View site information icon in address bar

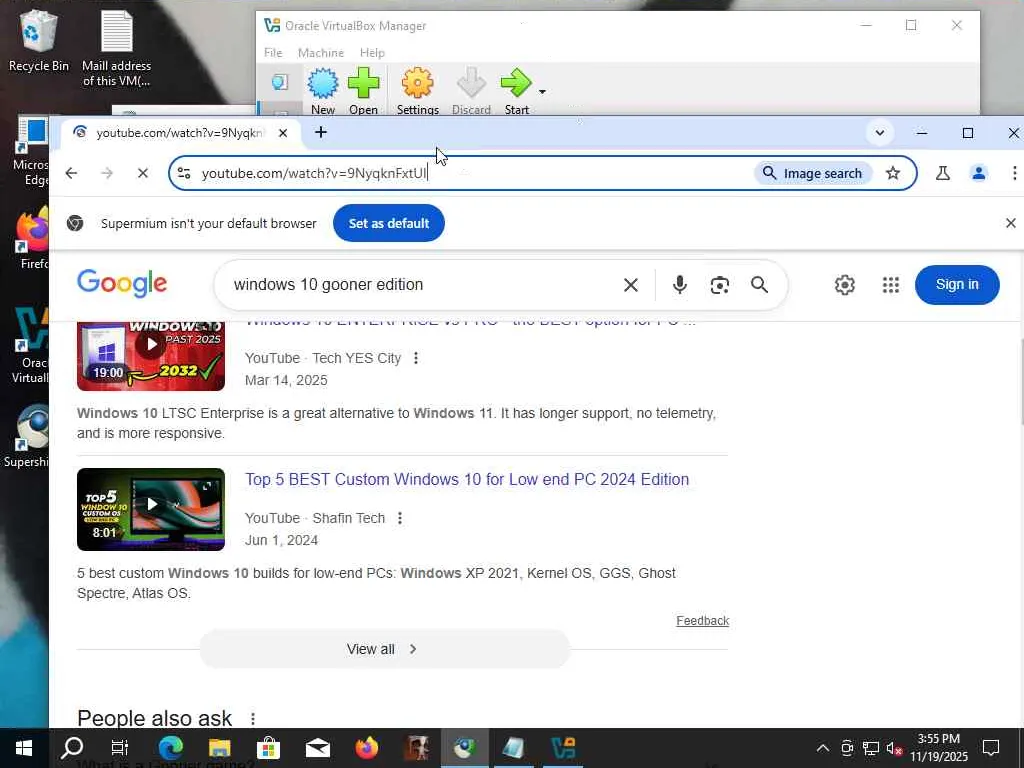(x=184, y=173)
